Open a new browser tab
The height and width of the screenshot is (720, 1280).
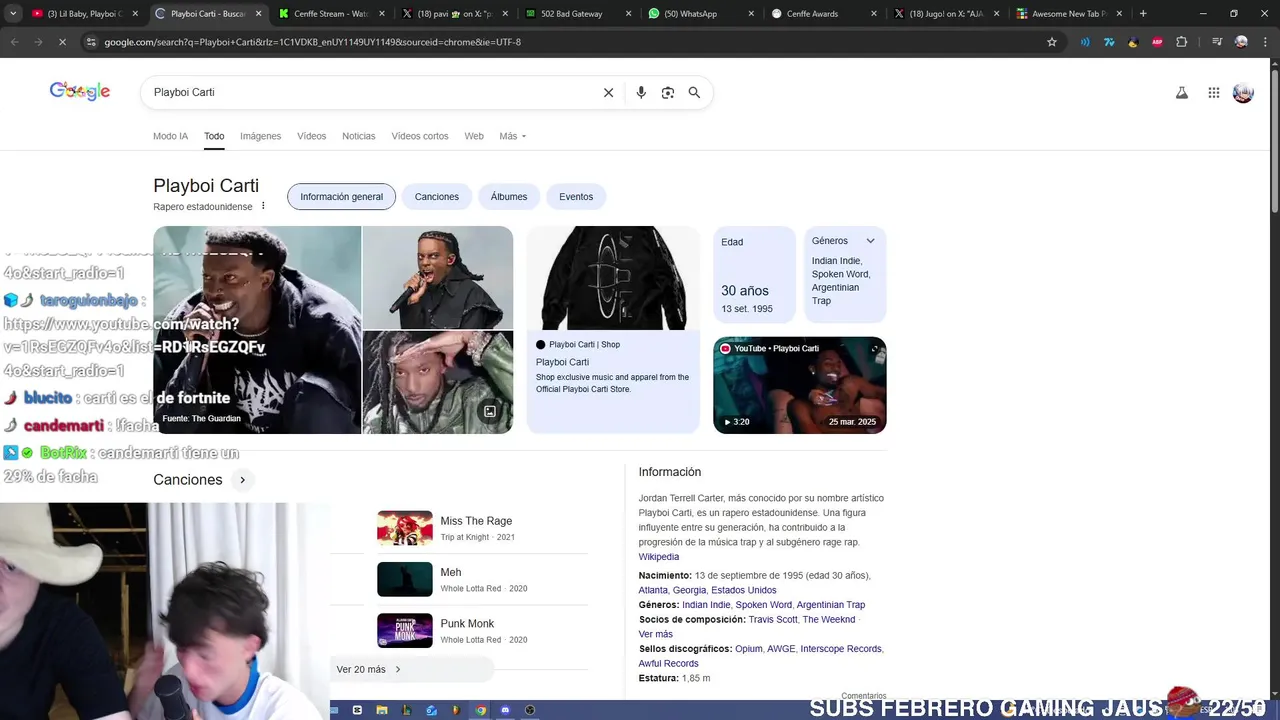coord(1143,14)
